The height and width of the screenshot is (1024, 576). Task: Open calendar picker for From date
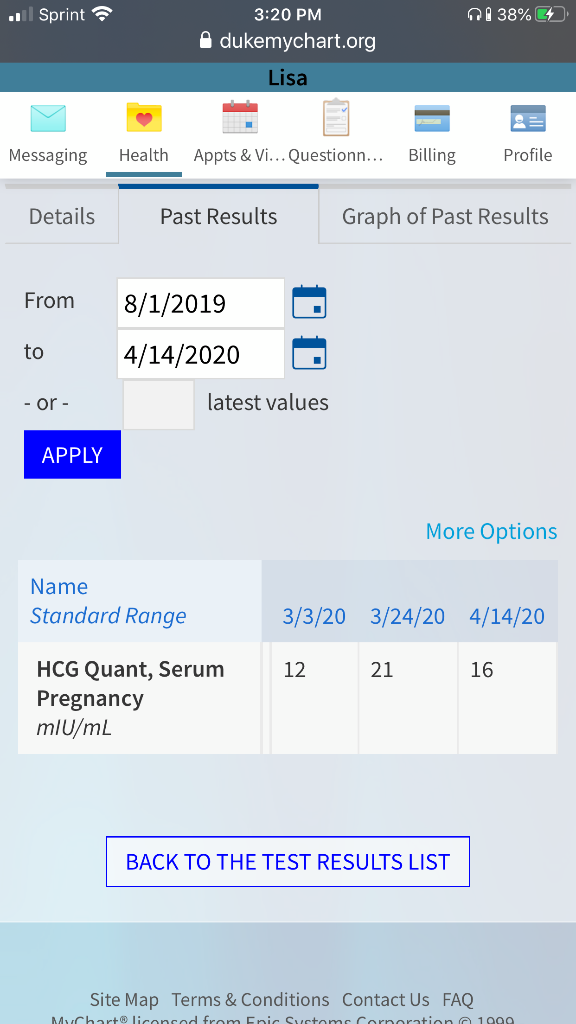(x=309, y=302)
